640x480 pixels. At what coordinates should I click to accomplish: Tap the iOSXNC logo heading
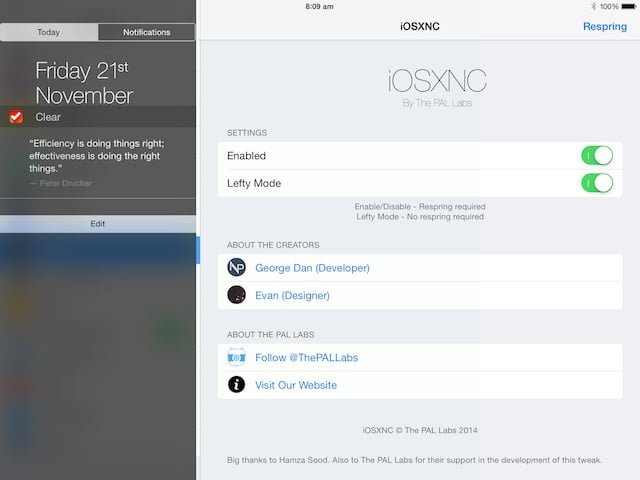click(437, 80)
